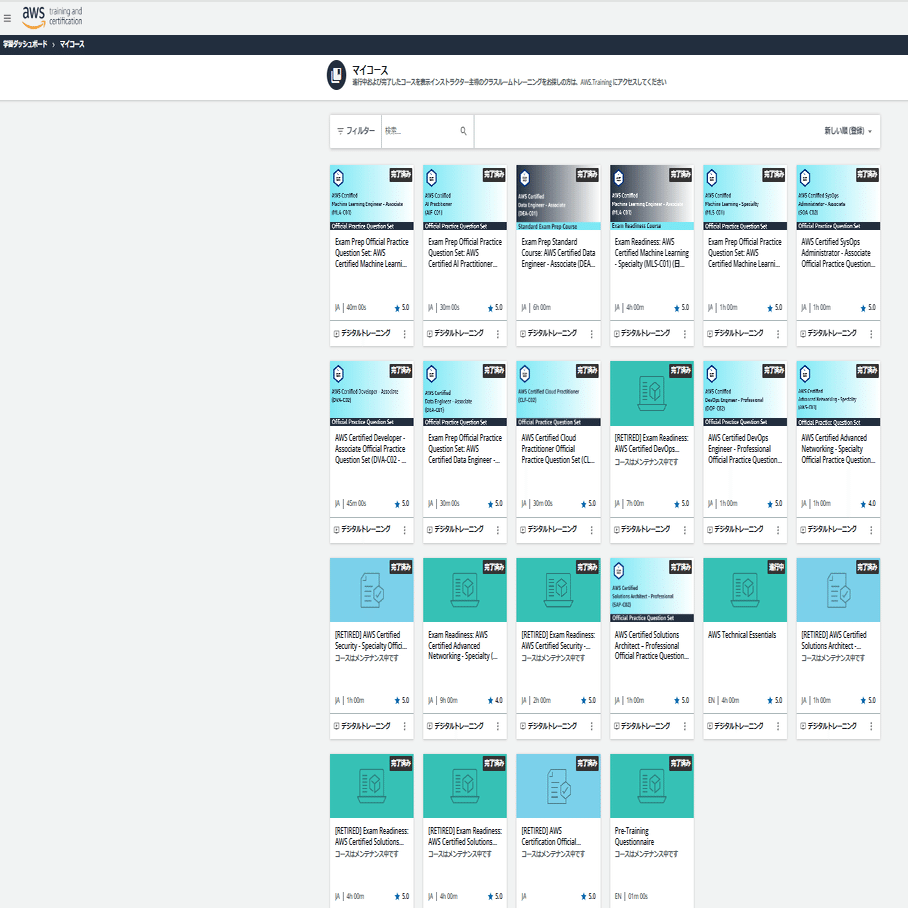Click the My Courses book icon
908x908 pixels.
(x=336, y=75)
